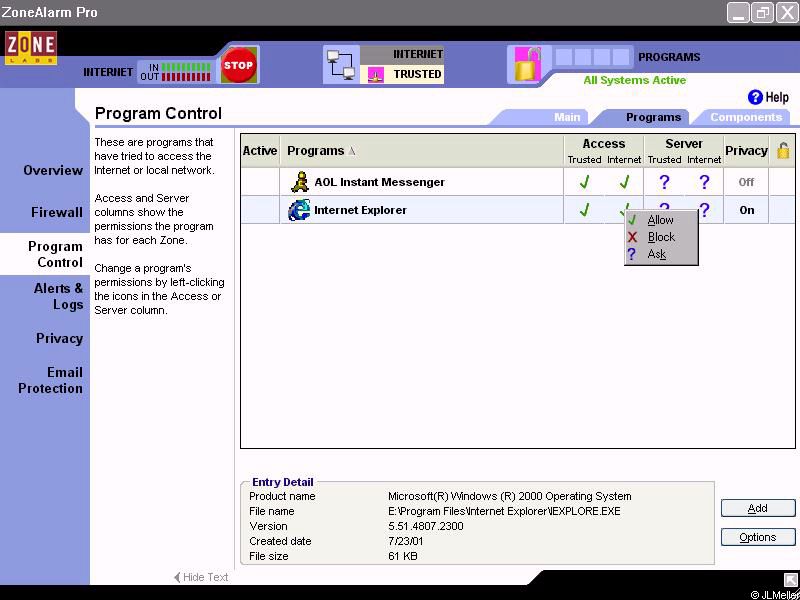The height and width of the screenshot is (600, 800).
Task: Click the All Systems Active status text
Action: pos(635,80)
